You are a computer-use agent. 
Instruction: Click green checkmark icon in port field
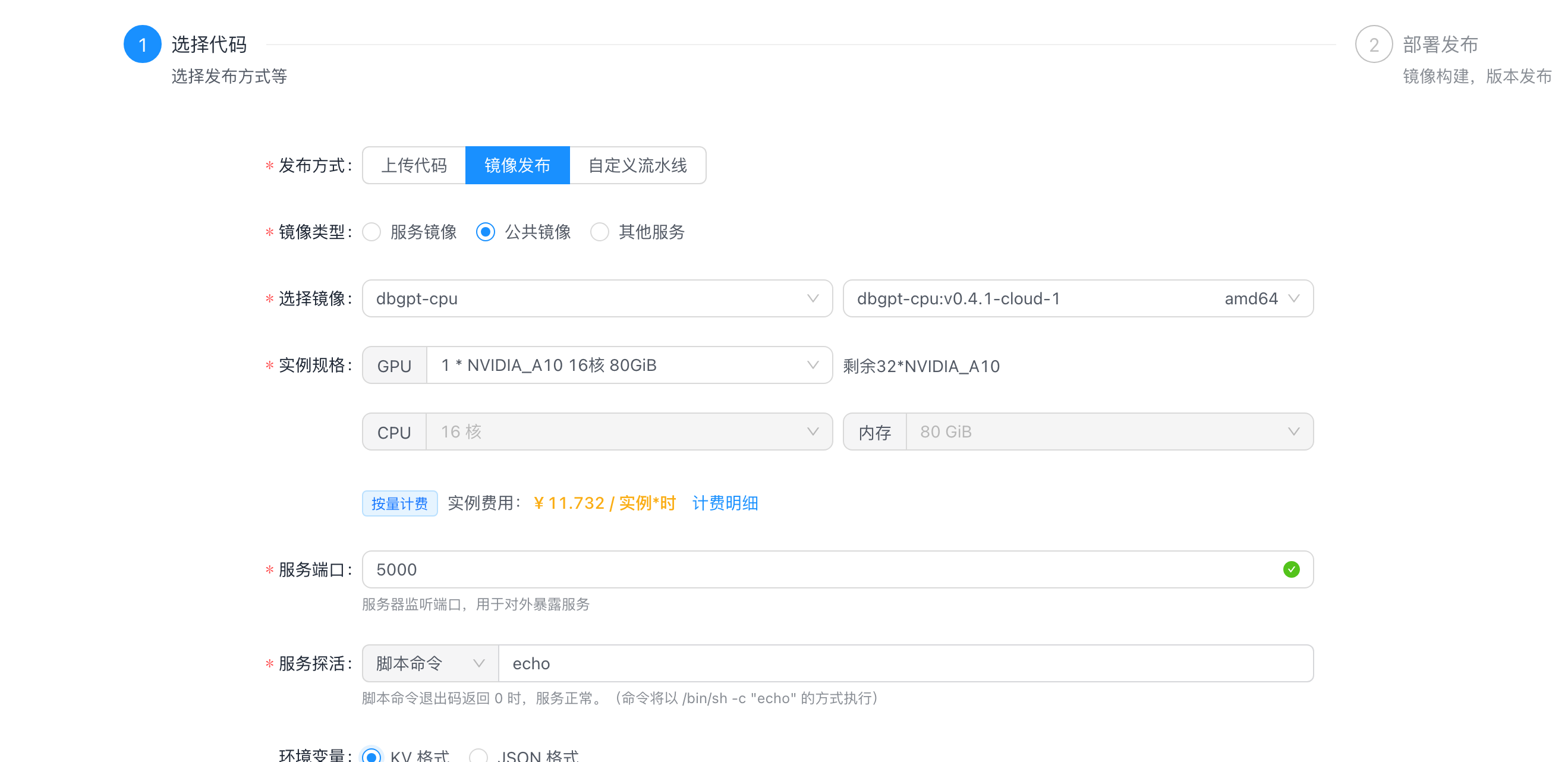[1290, 569]
